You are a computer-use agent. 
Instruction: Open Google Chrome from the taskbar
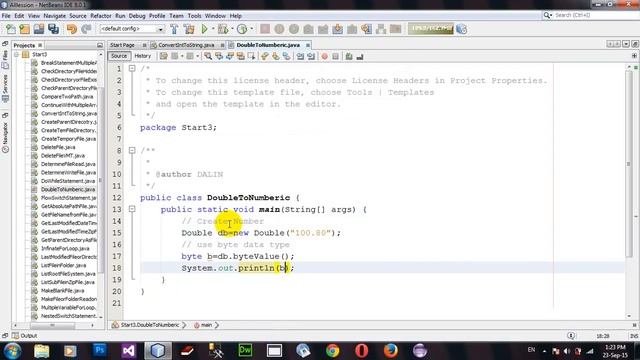pyautogui.click(x=333, y=351)
